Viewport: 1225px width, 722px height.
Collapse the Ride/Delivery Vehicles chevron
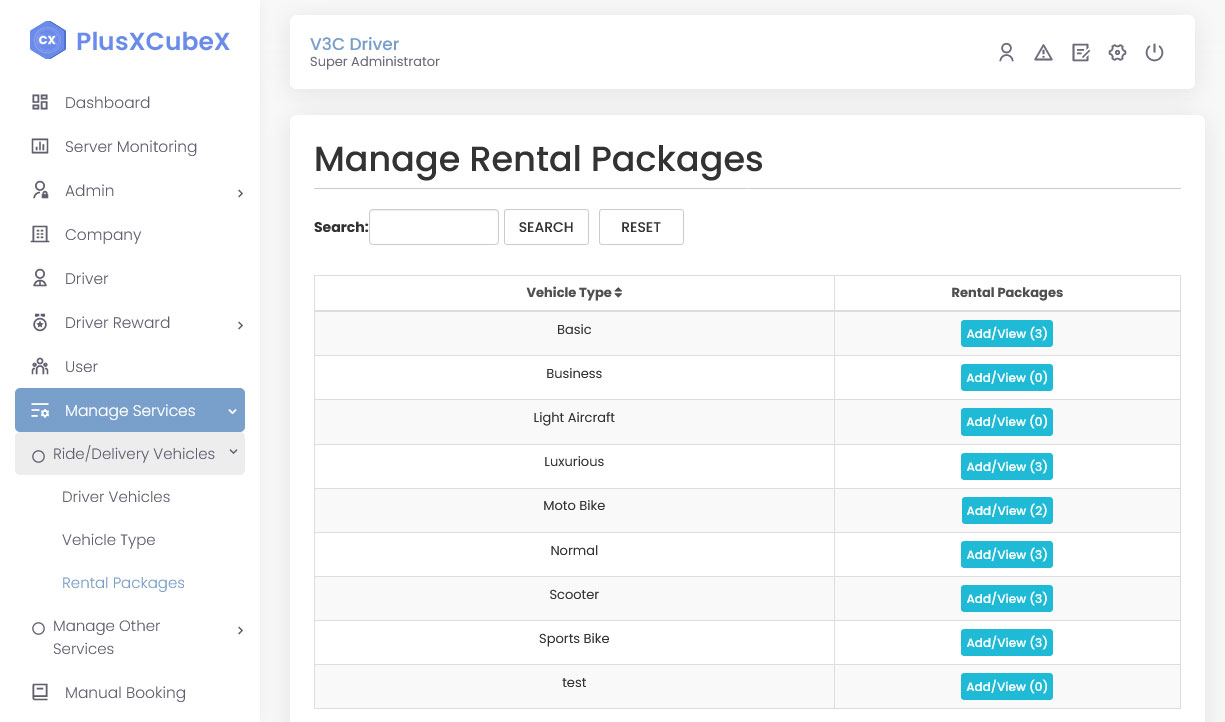tap(234, 452)
